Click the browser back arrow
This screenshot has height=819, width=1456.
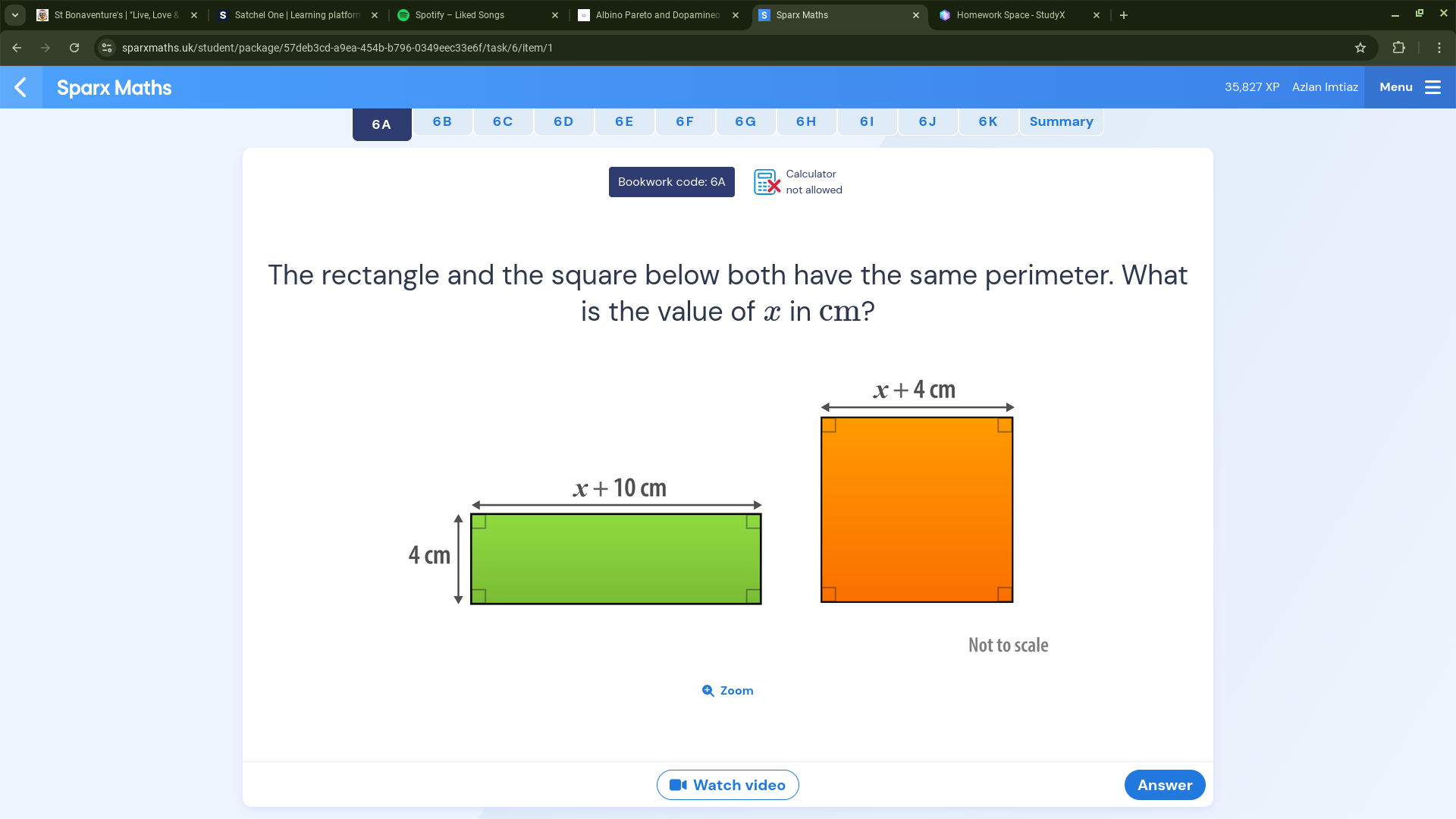pyautogui.click(x=17, y=48)
